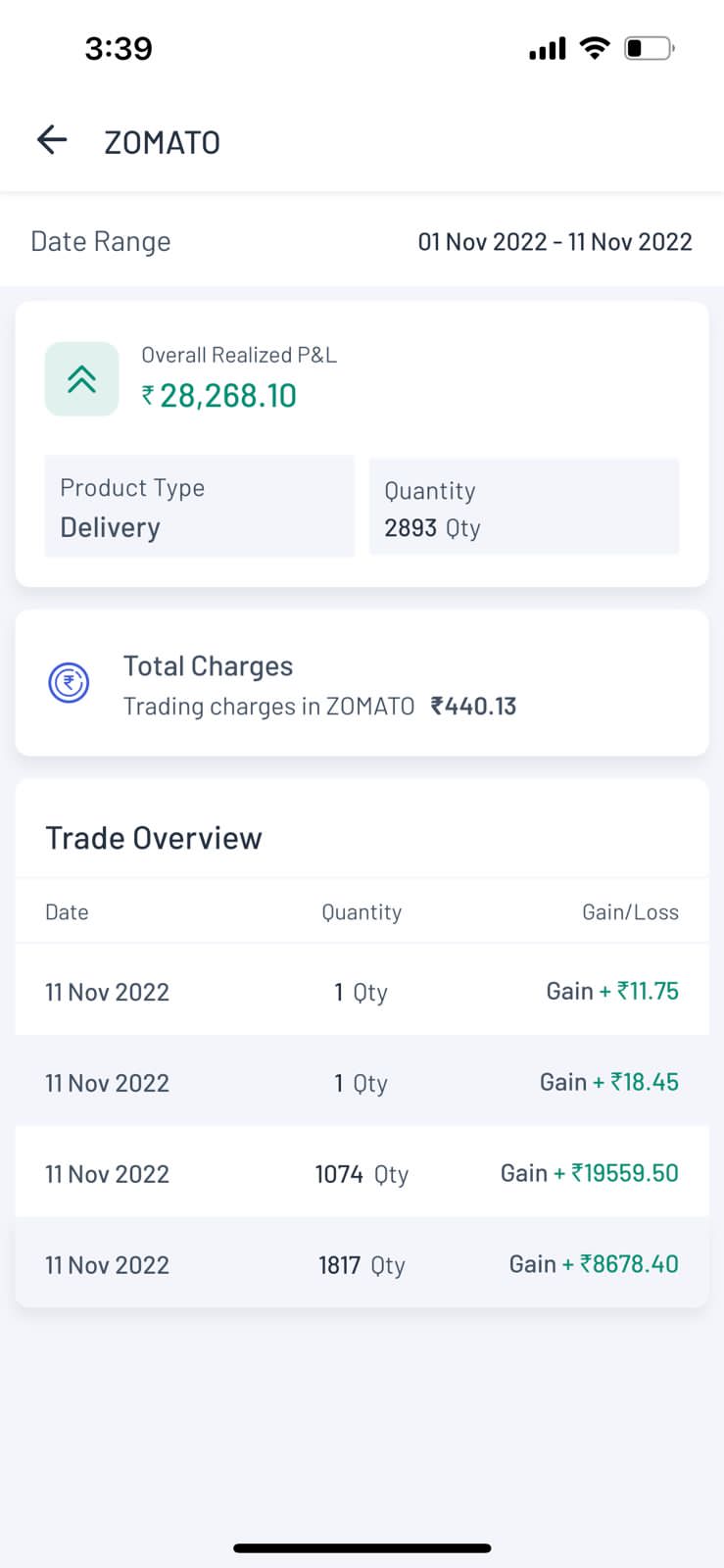The width and height of the screenshot is (724, 1568).
Task: Tap the ₹440.13 trading charges amount
Action: [x=473, y=707]
